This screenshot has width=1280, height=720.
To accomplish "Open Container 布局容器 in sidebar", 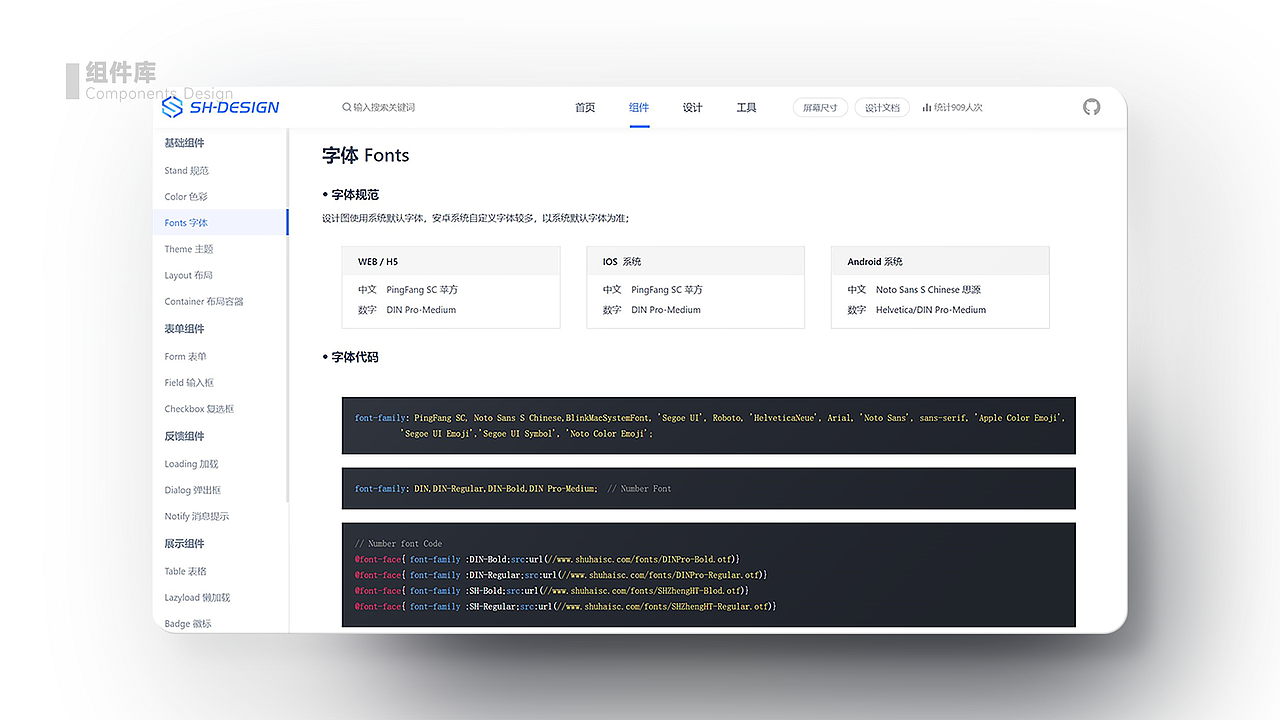I will pyautogui.click(x=204, y=301).
